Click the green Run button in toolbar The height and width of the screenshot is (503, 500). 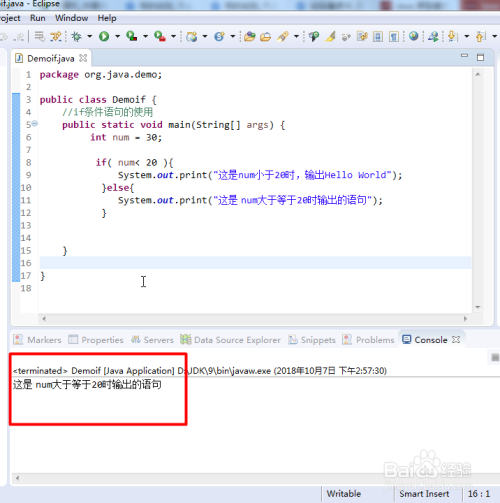tap(104, 36)
